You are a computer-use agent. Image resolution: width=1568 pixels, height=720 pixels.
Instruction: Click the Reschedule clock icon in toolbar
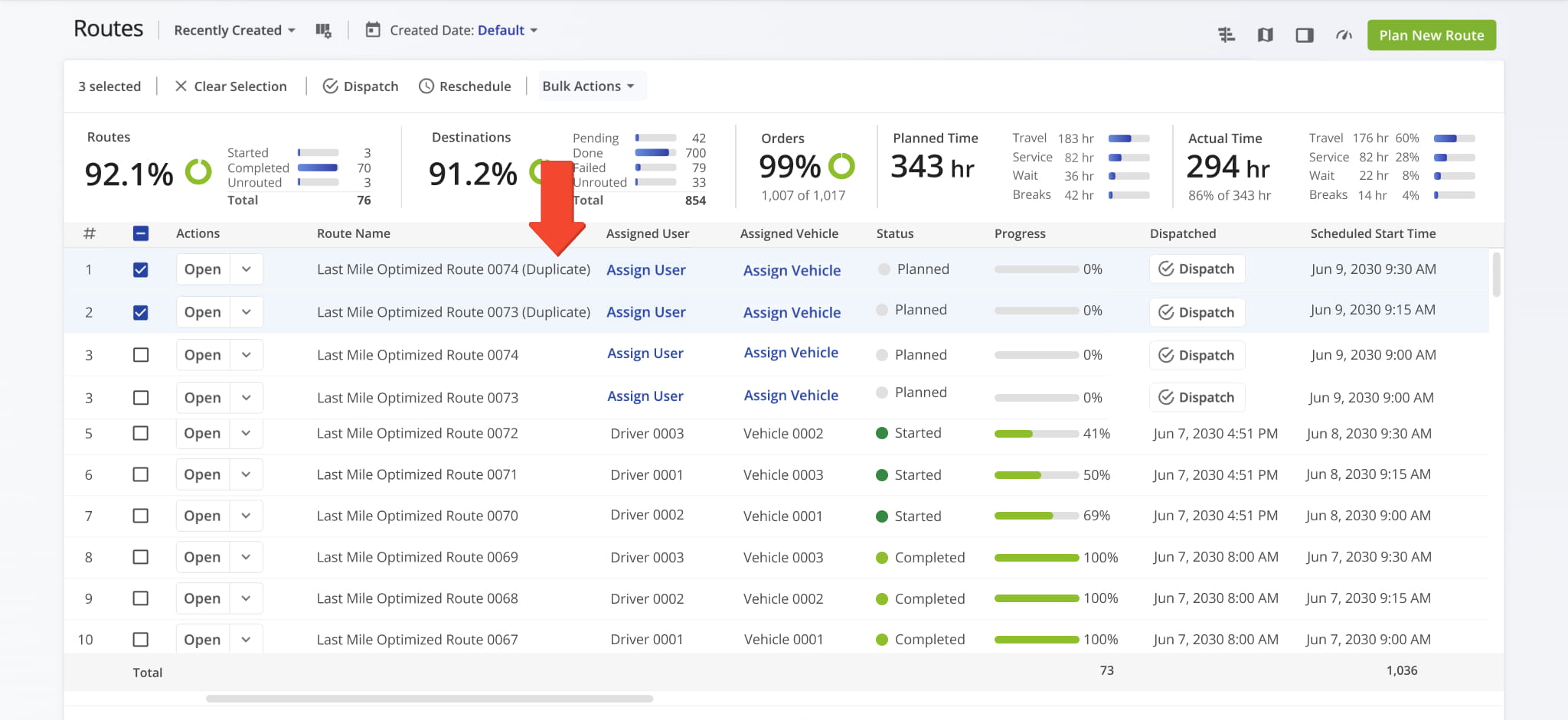click(x=426, y=86)
